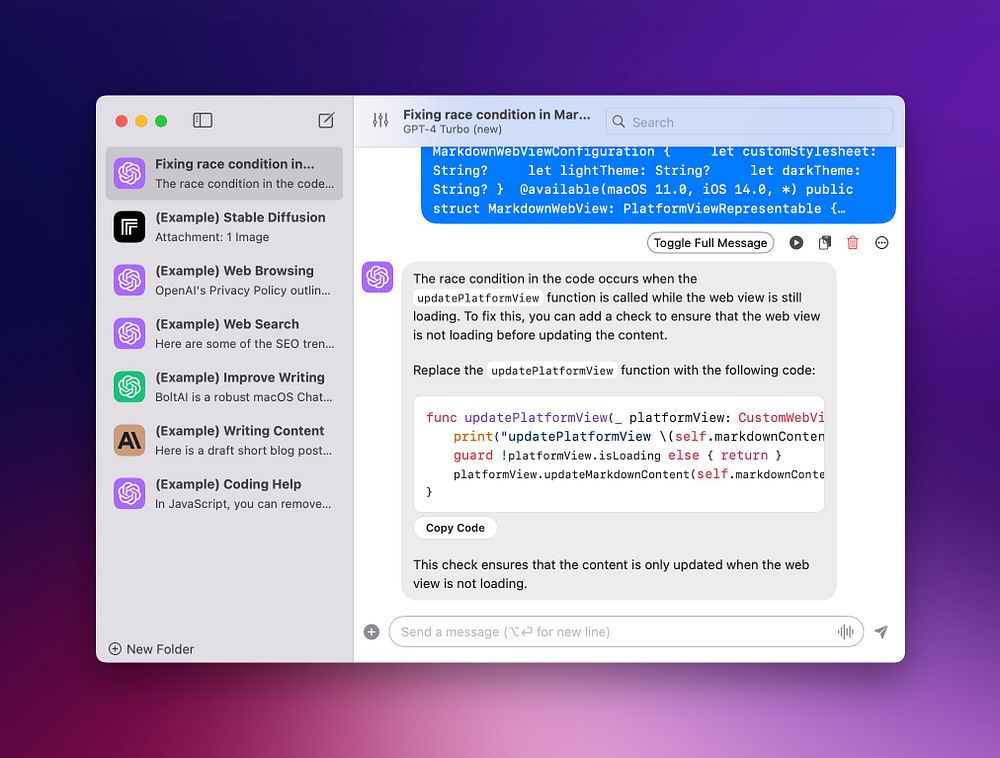Click the magnifier icon in Search
Viewport: 1000px width, 758px height.
click(619, 121)
